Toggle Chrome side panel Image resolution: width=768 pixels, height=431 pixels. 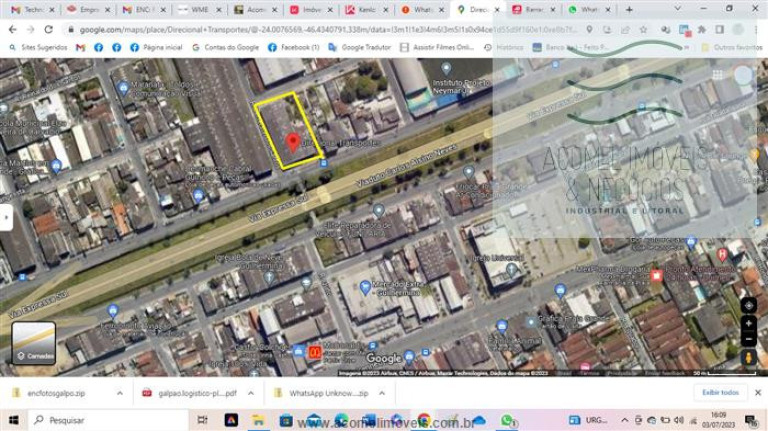719,30
